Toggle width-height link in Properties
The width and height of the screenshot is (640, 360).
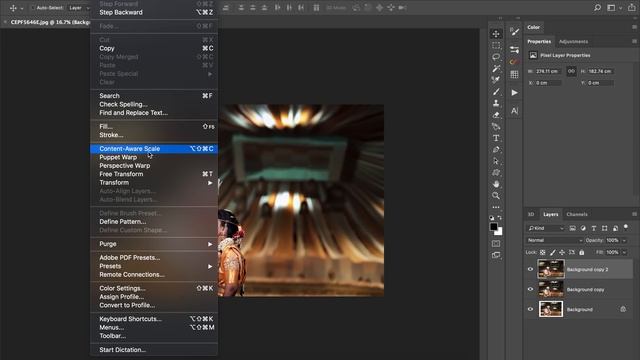(x=571, y=71)
